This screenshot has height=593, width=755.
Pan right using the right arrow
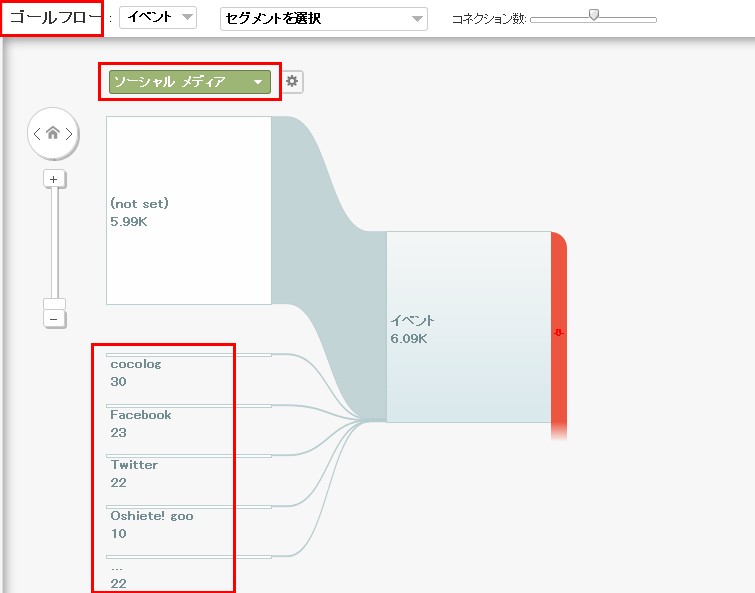(x=69, y=134)
